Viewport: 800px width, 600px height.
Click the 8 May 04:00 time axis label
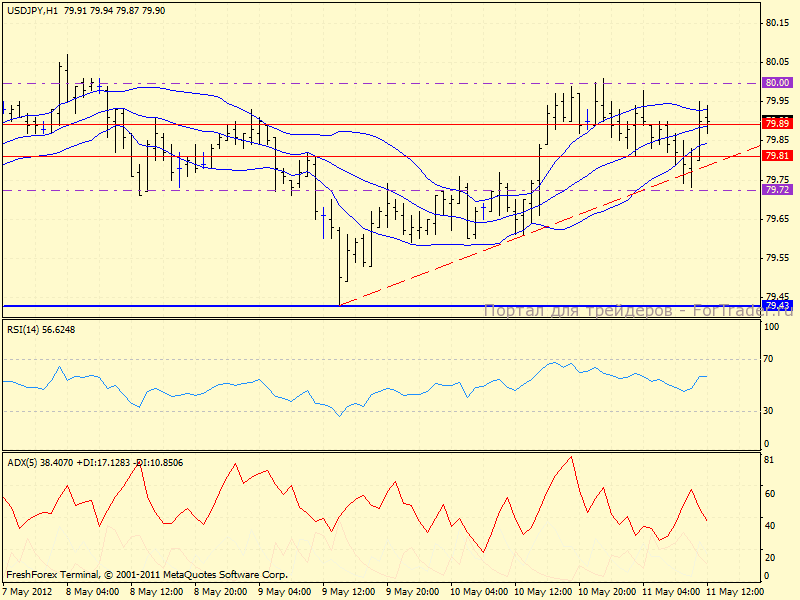93,591
